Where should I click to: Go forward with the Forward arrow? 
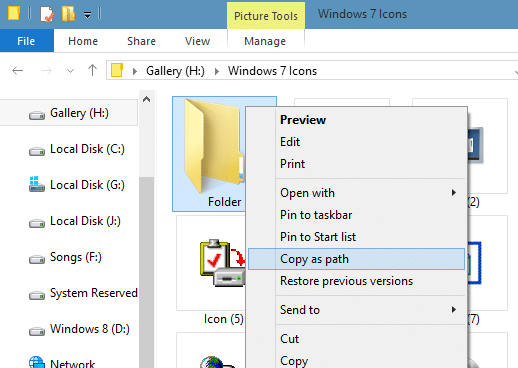(x=46, y=71)
